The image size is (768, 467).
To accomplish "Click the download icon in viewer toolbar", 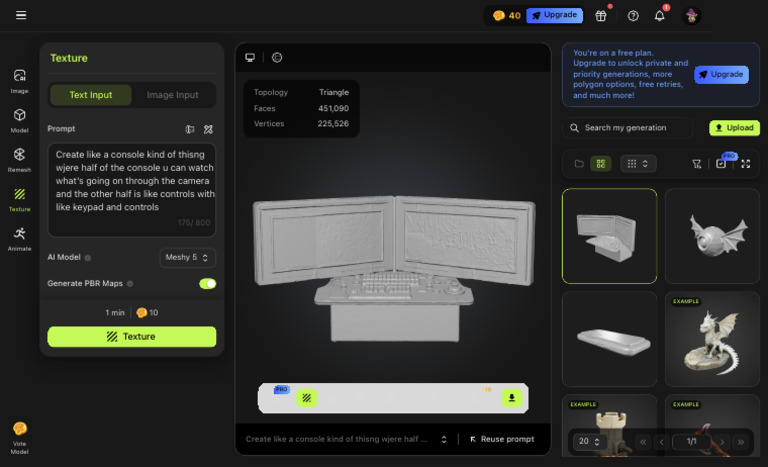I will [511, 398].
